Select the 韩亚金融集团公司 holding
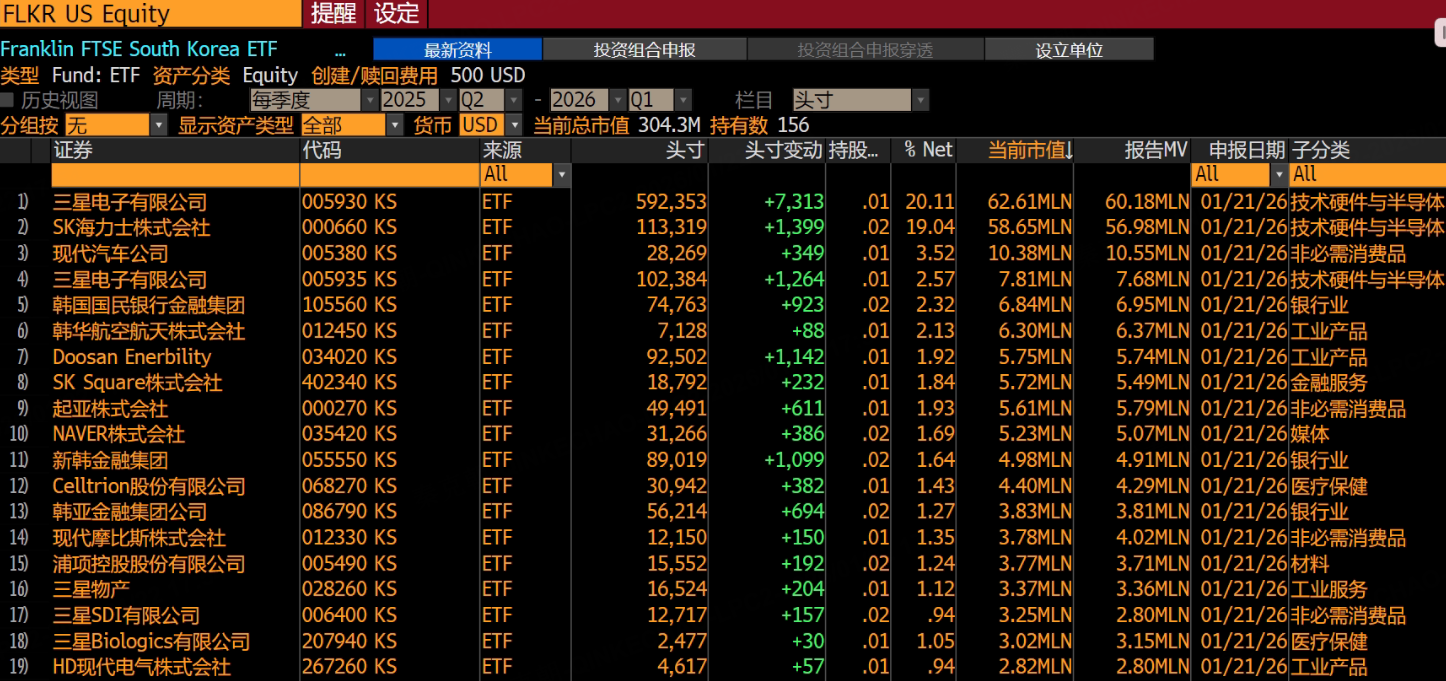This screenshot has width=1446, height=681. (130, 512)
